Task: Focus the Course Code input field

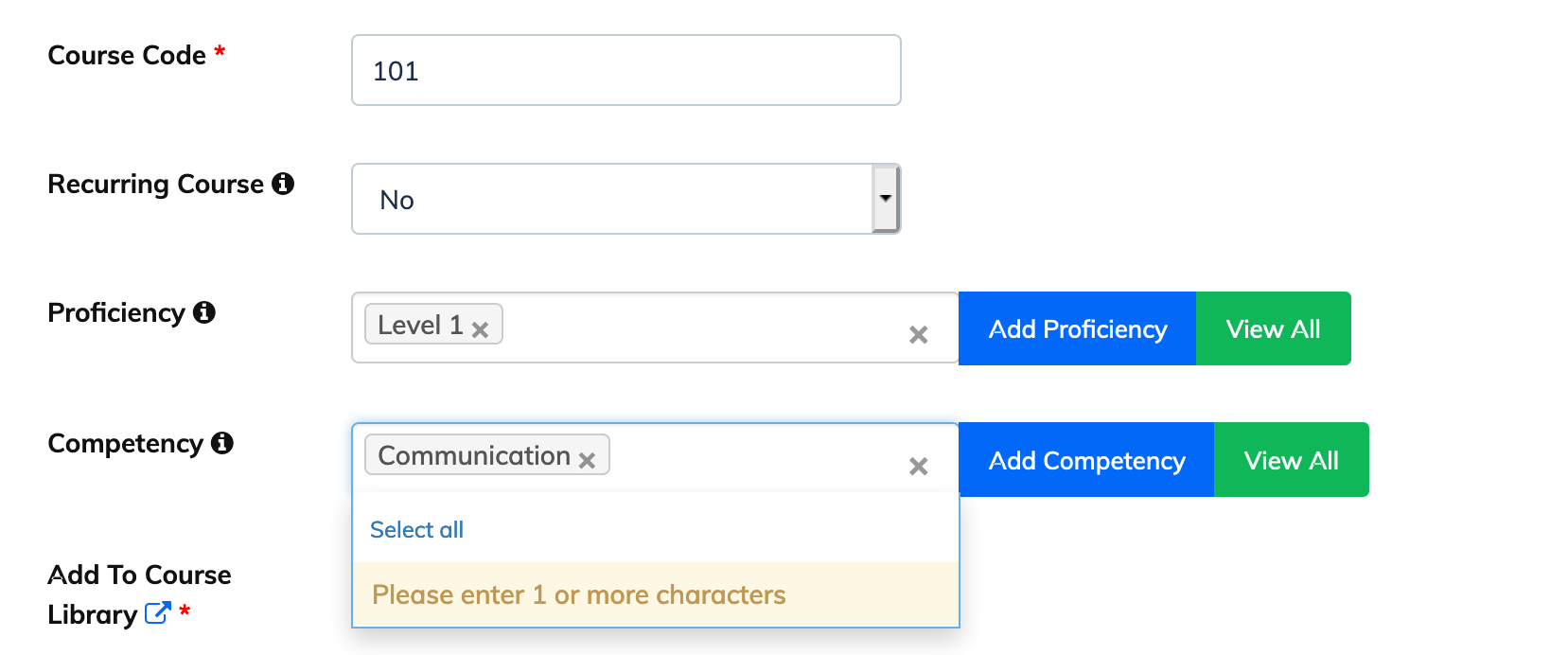Action: click(x=625, y=70)
